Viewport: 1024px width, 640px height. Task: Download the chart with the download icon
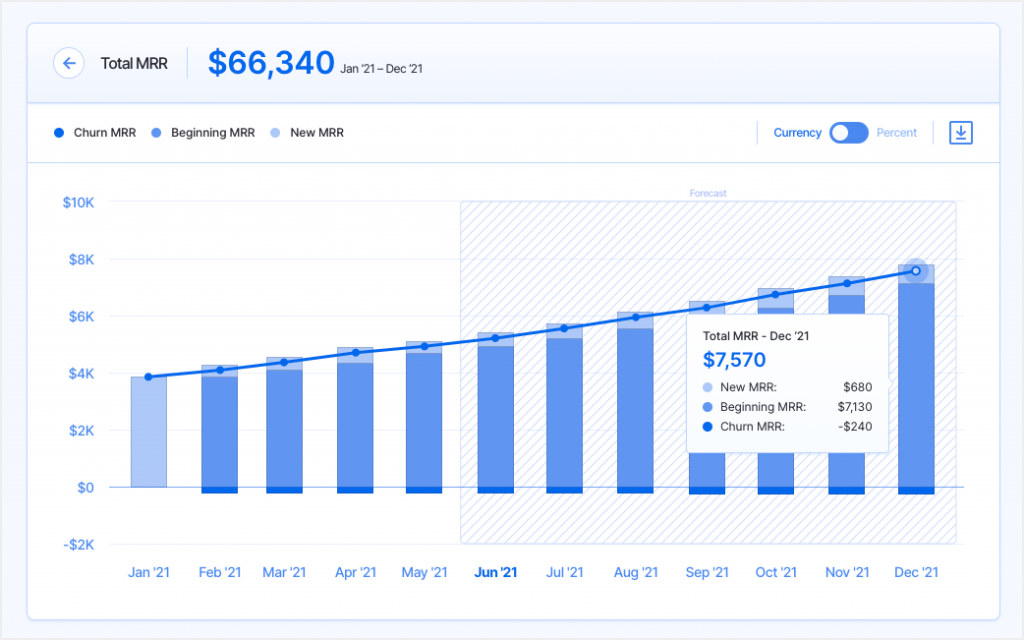point(960,133)
